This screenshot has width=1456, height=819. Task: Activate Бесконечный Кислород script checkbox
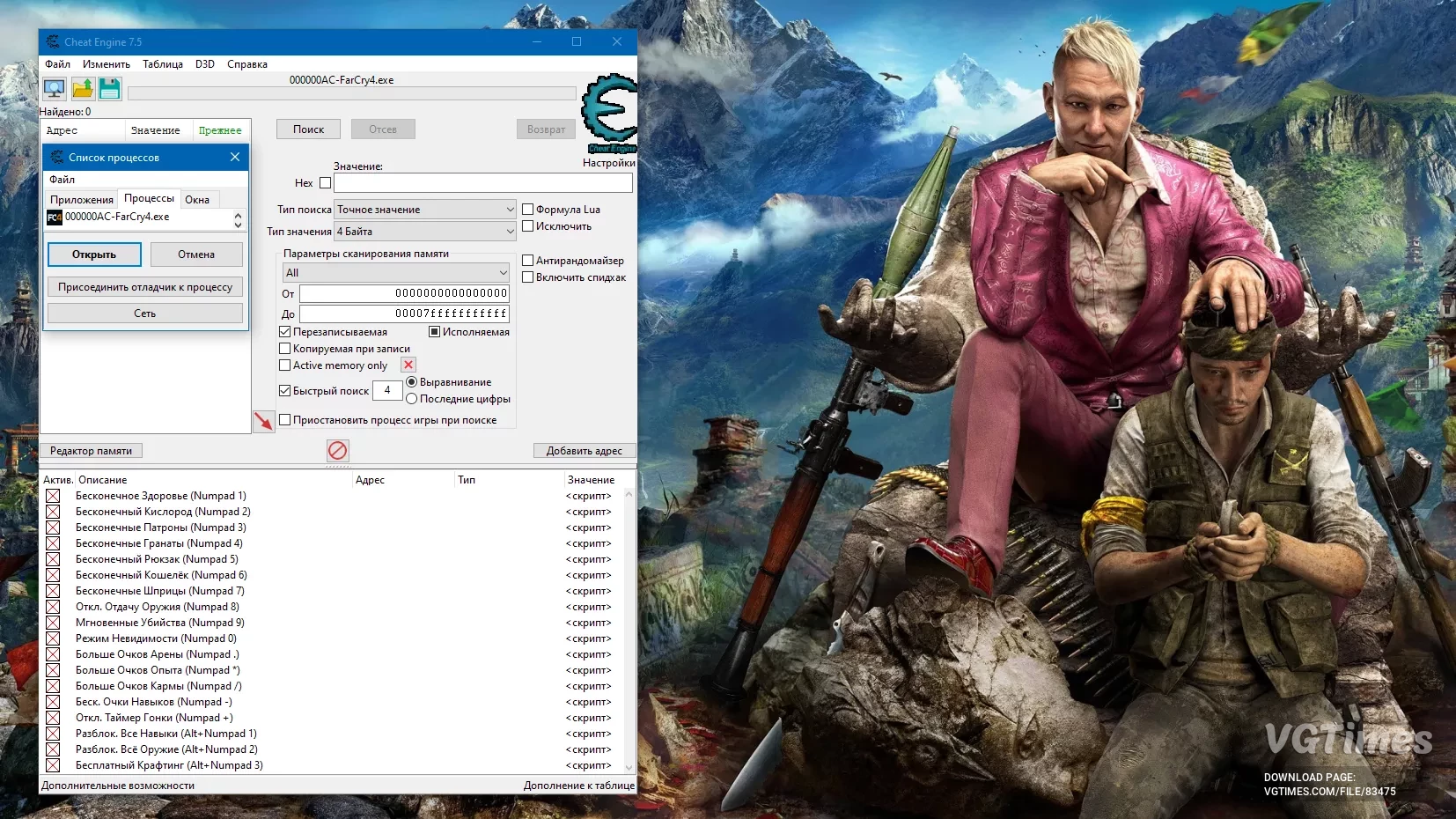point(53,512)
